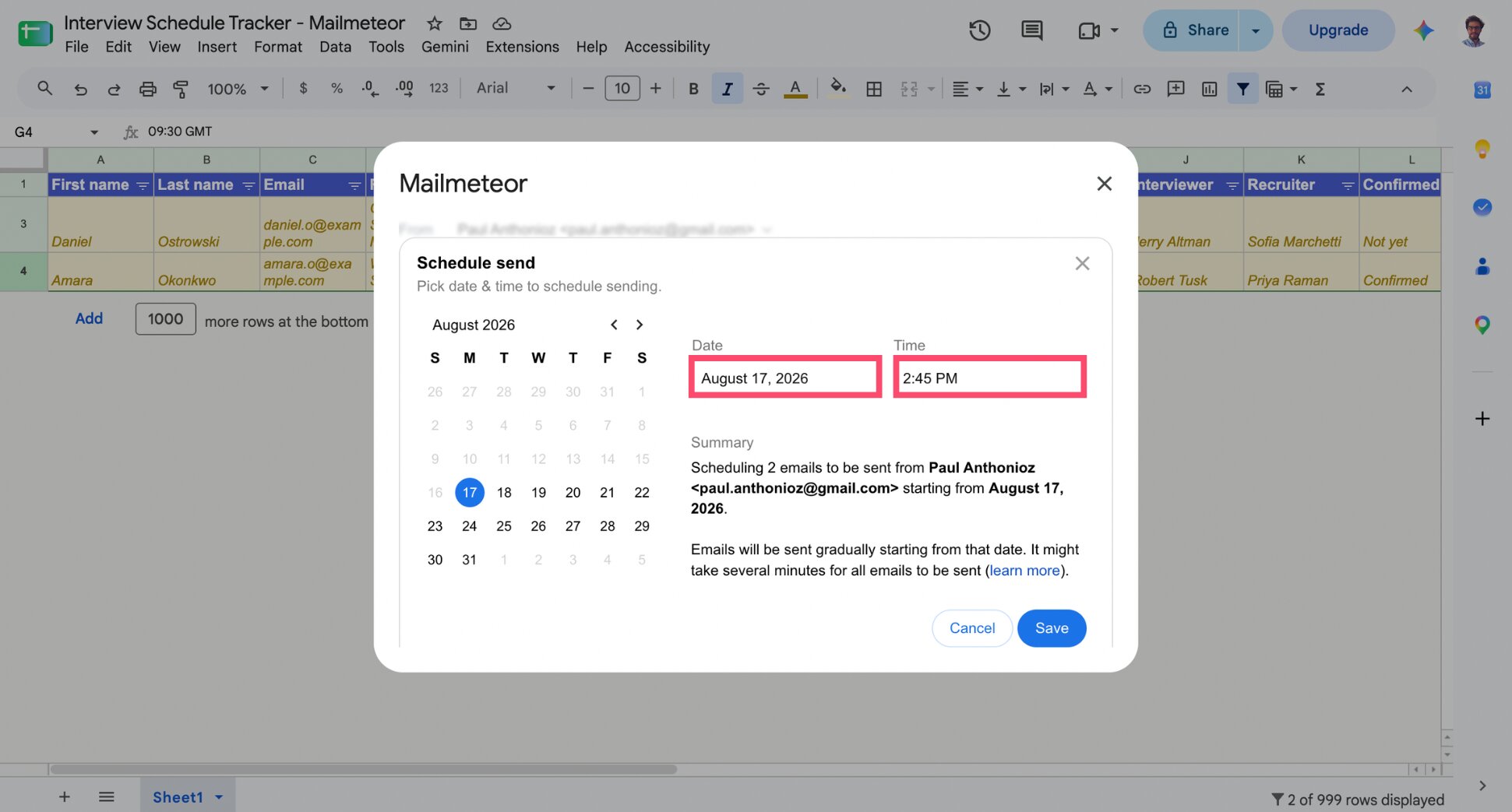Screen dimensions: 1512x812
Task: Click the Save button
Action: [x=1052, y=628]
